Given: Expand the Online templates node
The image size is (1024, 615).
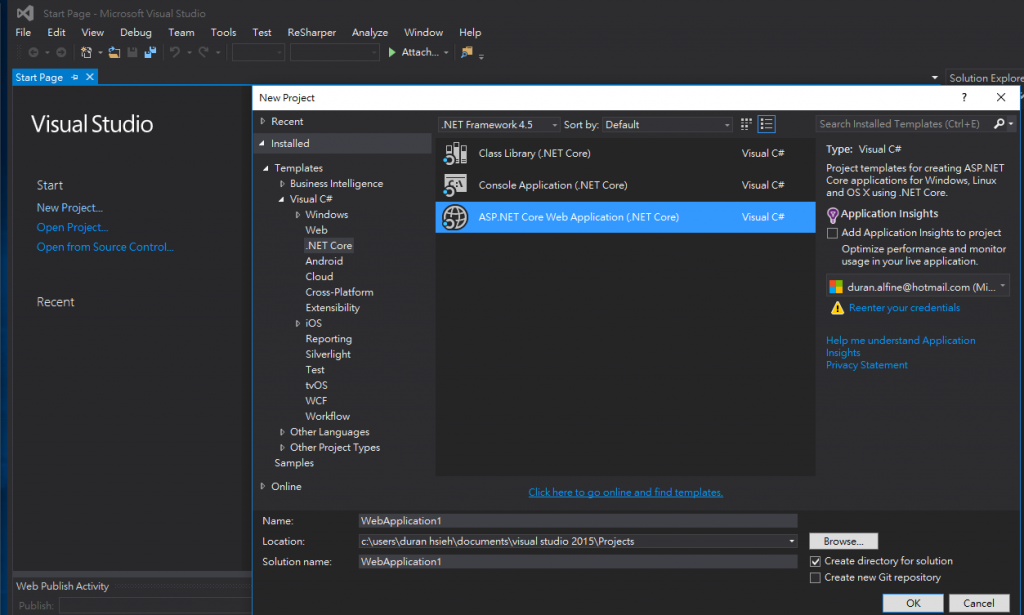Looking at the screenshot, I should [263, 486].
